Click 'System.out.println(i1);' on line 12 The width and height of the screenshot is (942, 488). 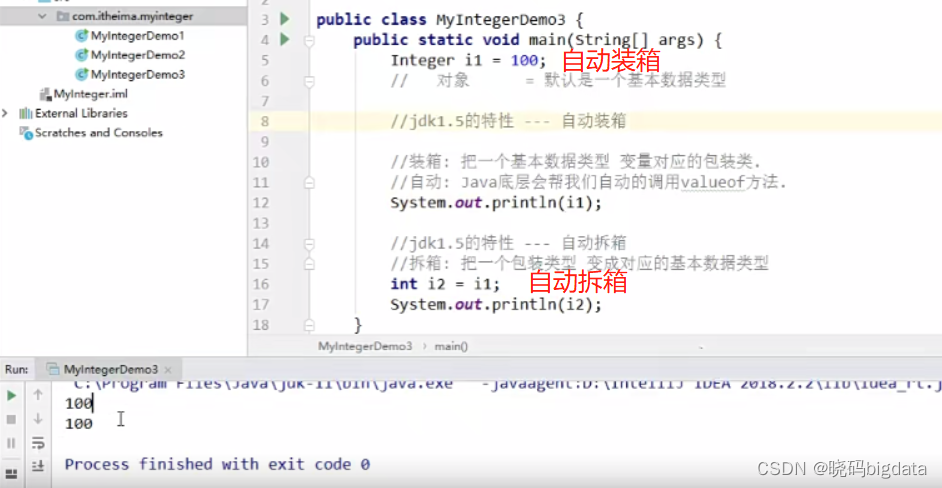coord(496,203)
